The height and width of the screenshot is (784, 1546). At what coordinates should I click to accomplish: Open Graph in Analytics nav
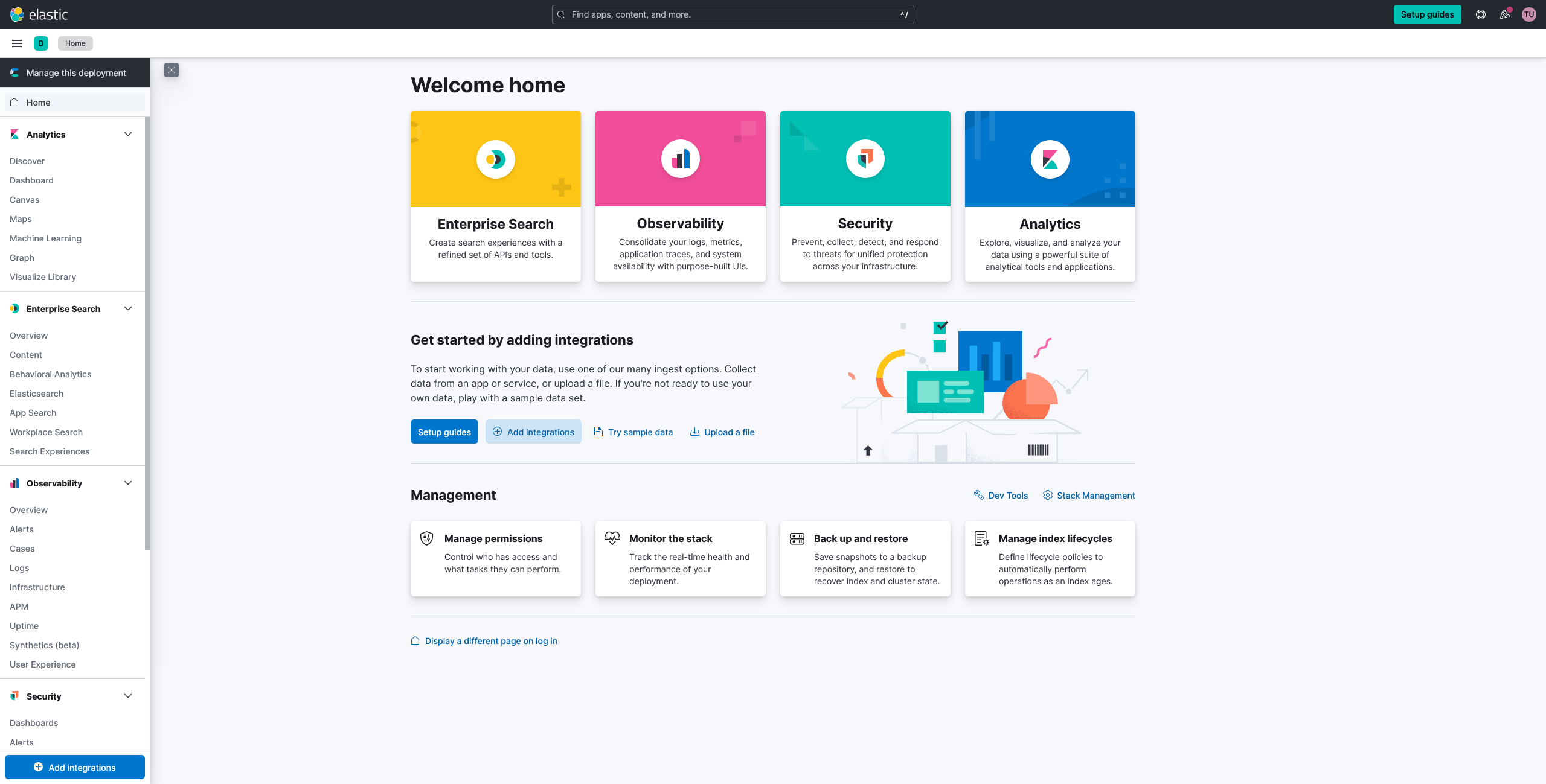pyautogui.click(x=22, y=258)
